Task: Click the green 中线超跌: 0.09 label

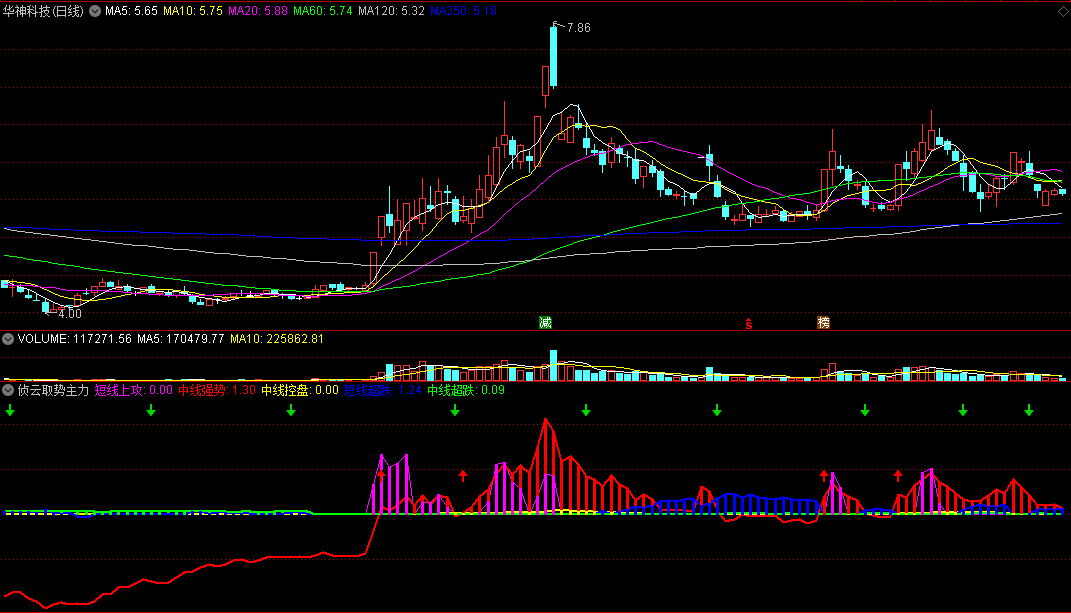Action: [466, 390]
